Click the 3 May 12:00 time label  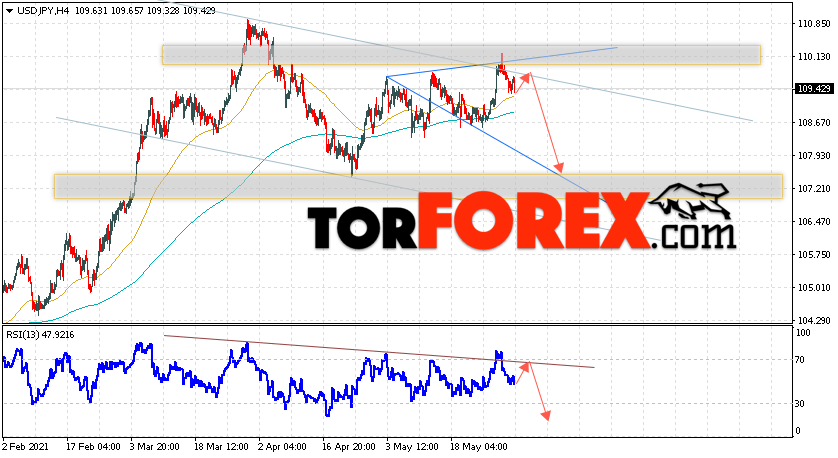pyautogui.click(x=412, y=446)
